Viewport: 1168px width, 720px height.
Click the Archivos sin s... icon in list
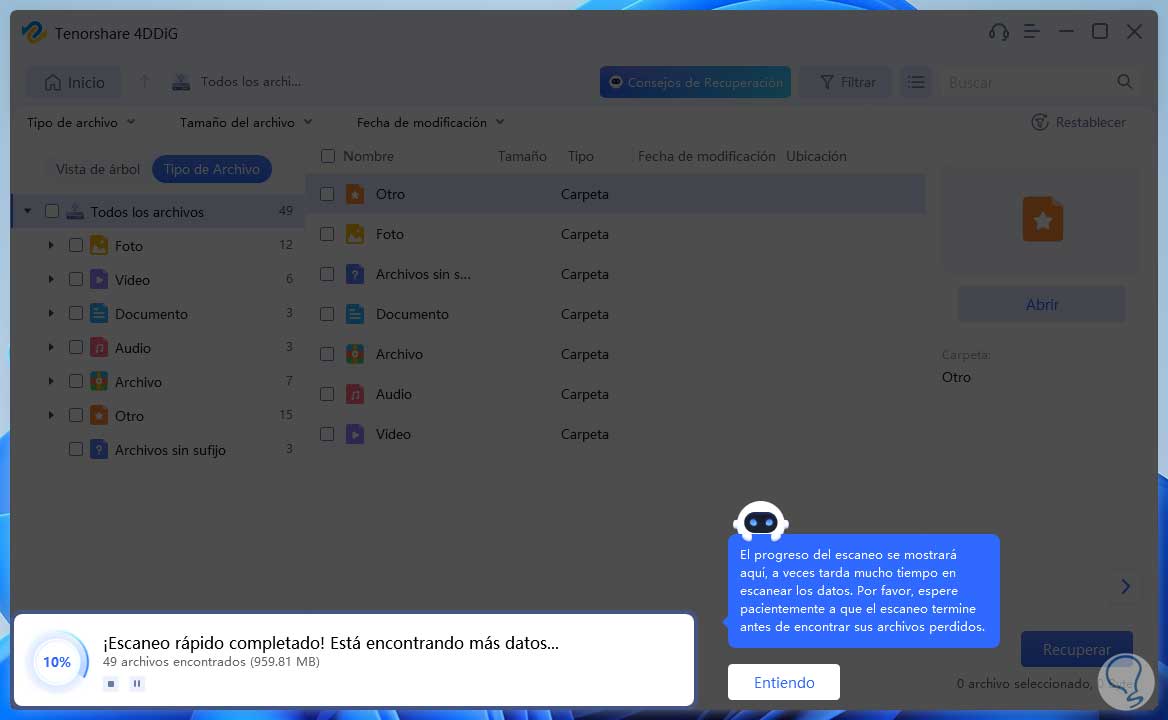click(x=355, y=274)
